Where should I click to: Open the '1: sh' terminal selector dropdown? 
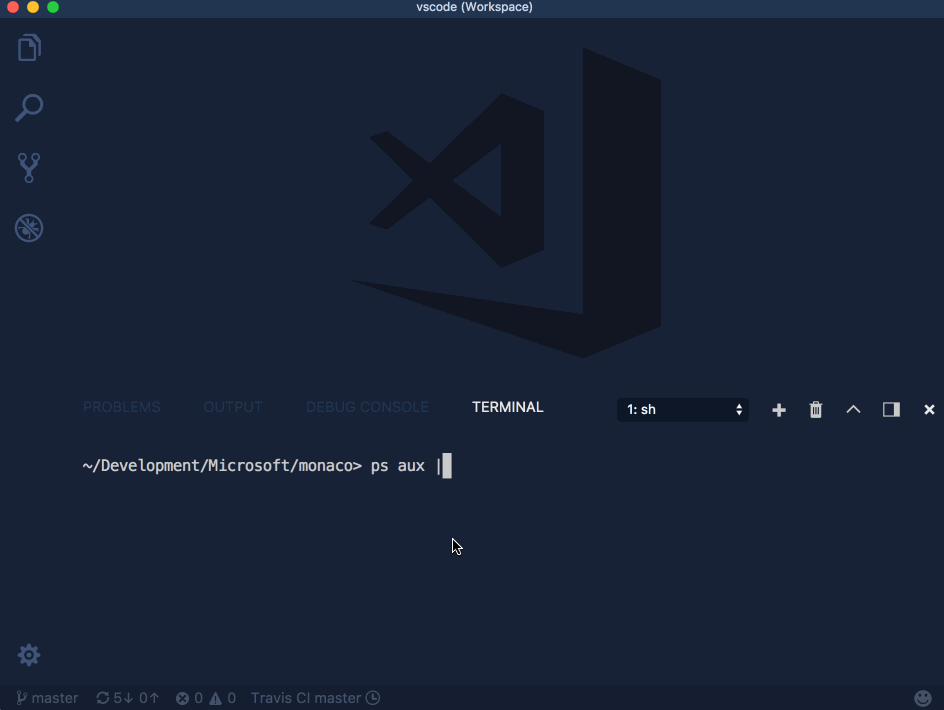[x=683, y=409]
